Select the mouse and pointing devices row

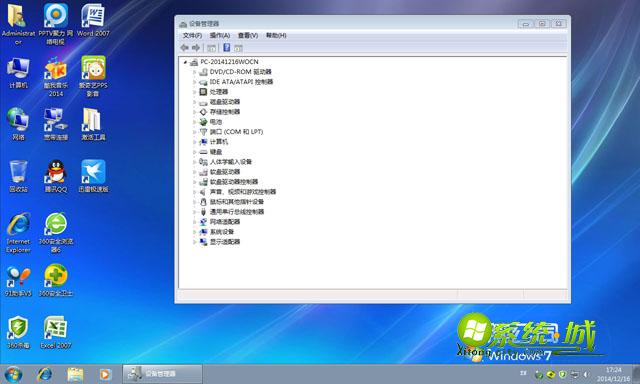[x=231, y=202]
